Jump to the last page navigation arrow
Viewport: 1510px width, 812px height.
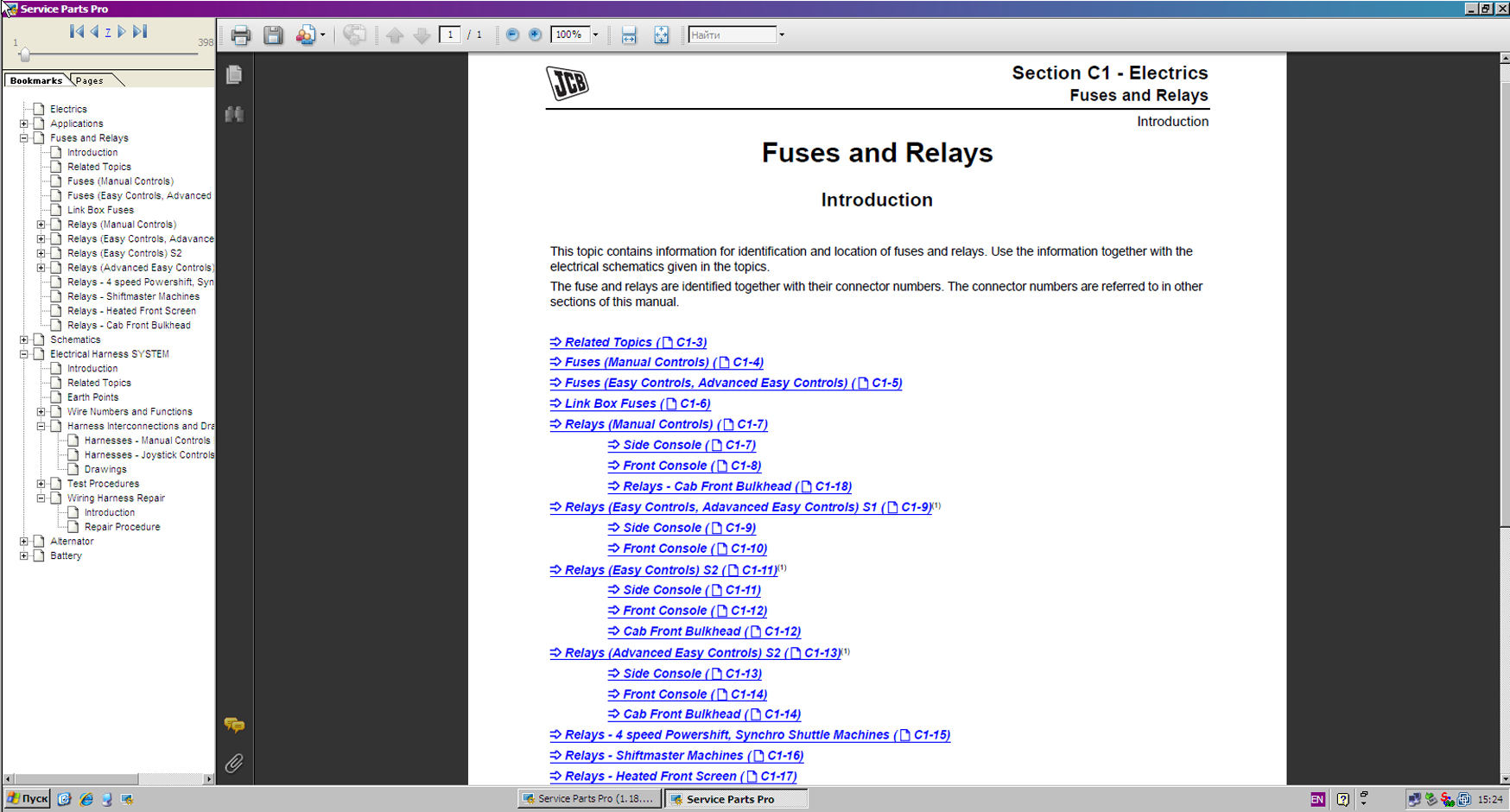[x=140, y=32]
